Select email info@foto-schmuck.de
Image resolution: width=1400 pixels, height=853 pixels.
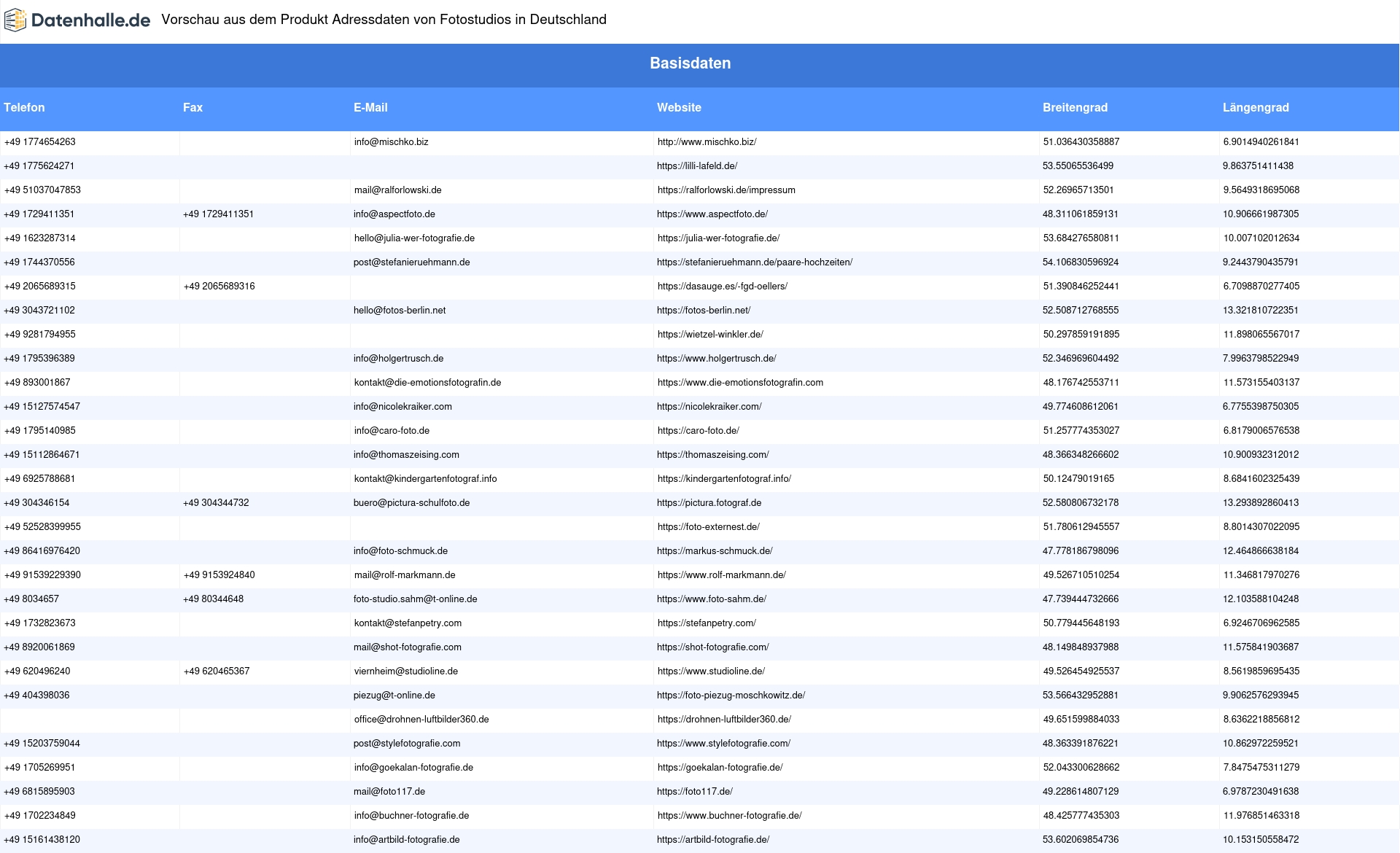click(x=401, y=551)
